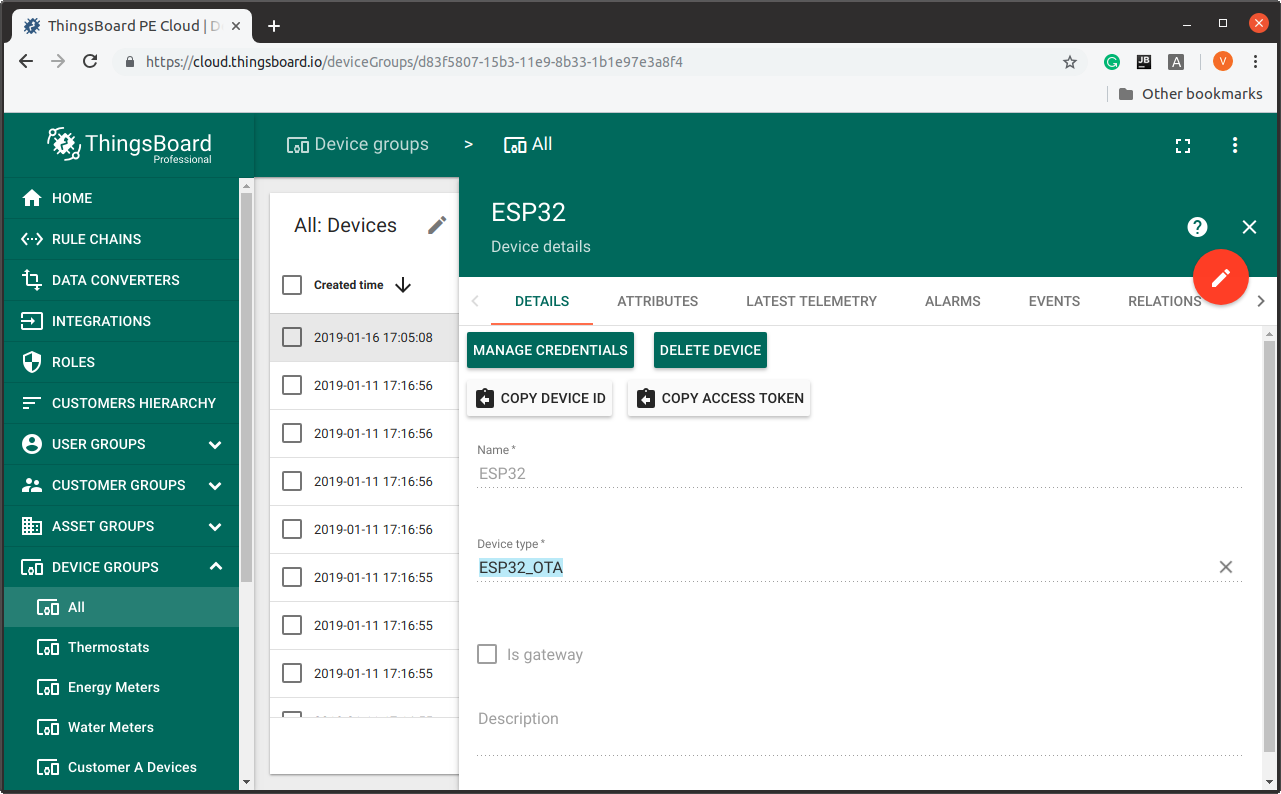The height and width of the screenshot is (794, 1281).
Task: Edit the All: Devices group pencil
Action: pyautogui.click(x=437, y=225)
